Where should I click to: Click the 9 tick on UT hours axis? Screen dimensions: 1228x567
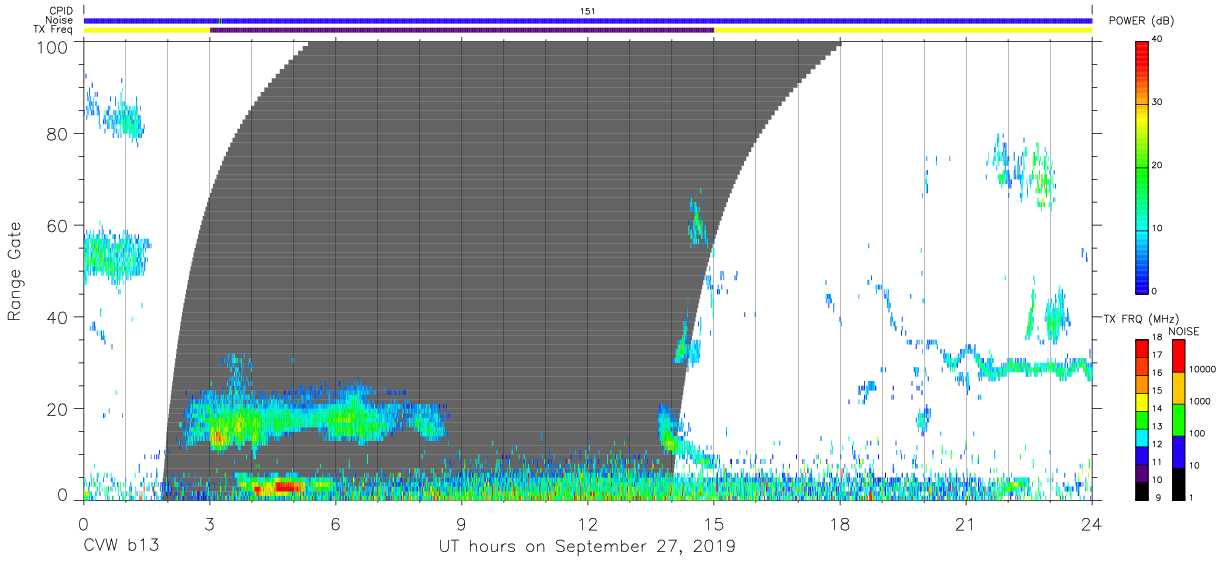tap(462, 523)
